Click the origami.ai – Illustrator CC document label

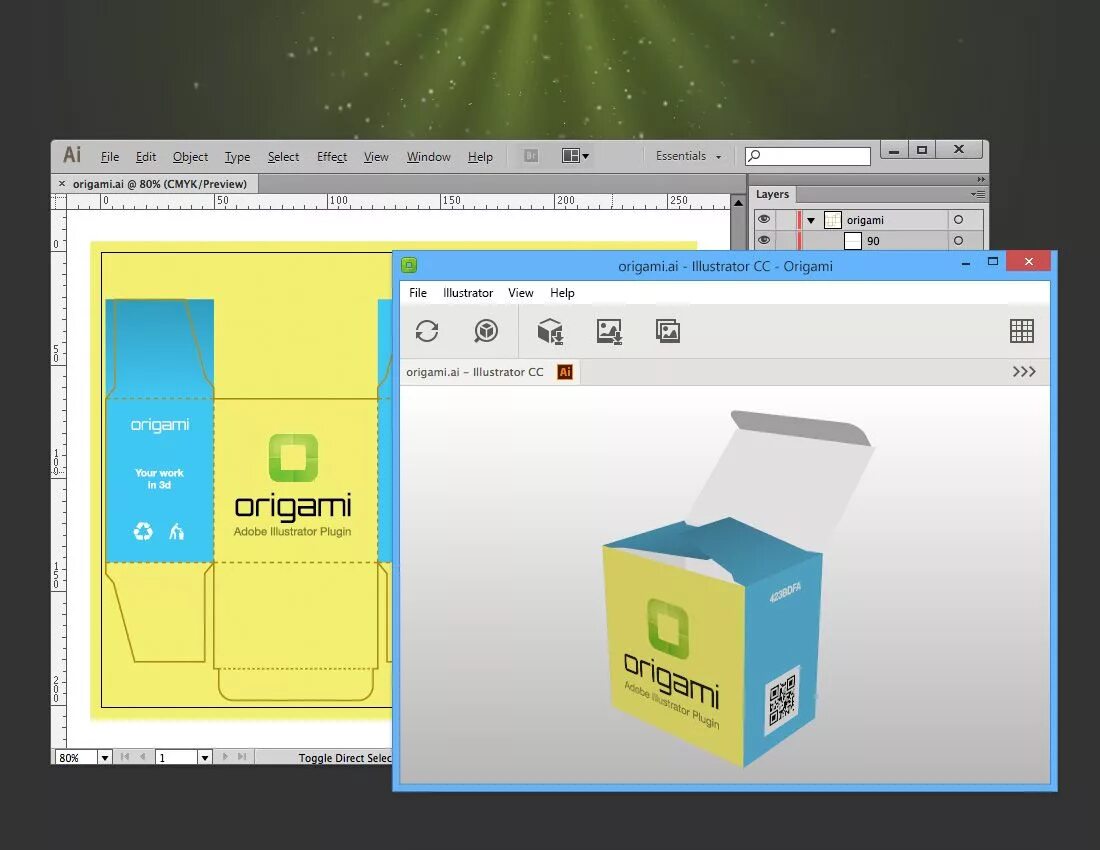[x=475, y=372]
